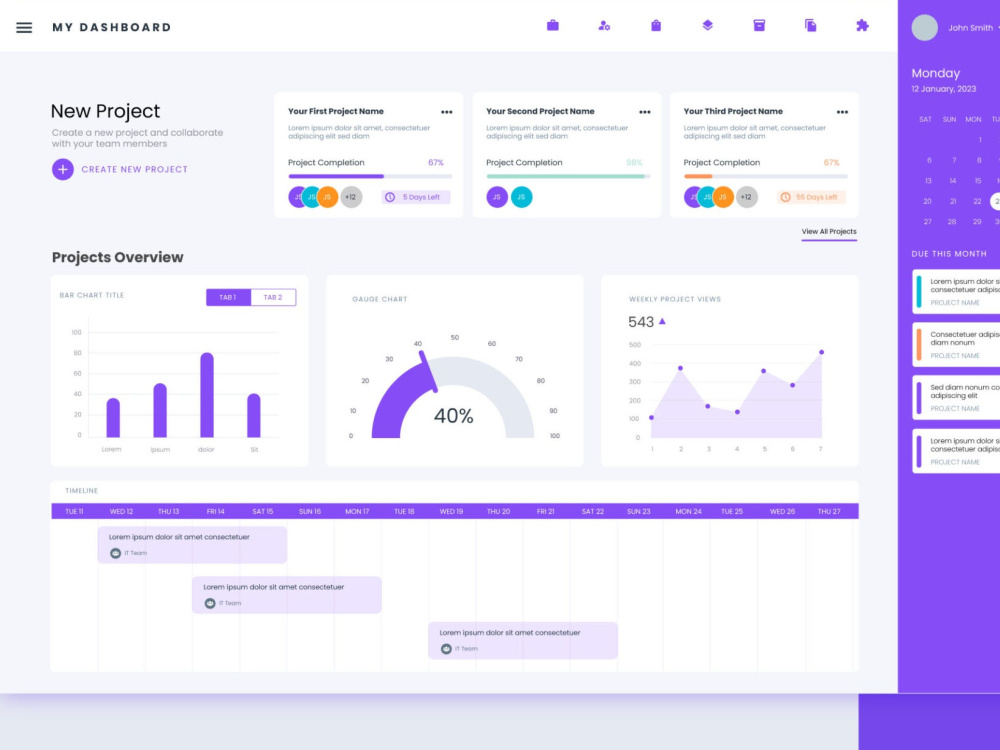Click IT Team icon on FRI 14 timeline task
The height and width of the screenshot is (750, 1000).
tap(210, 603)
